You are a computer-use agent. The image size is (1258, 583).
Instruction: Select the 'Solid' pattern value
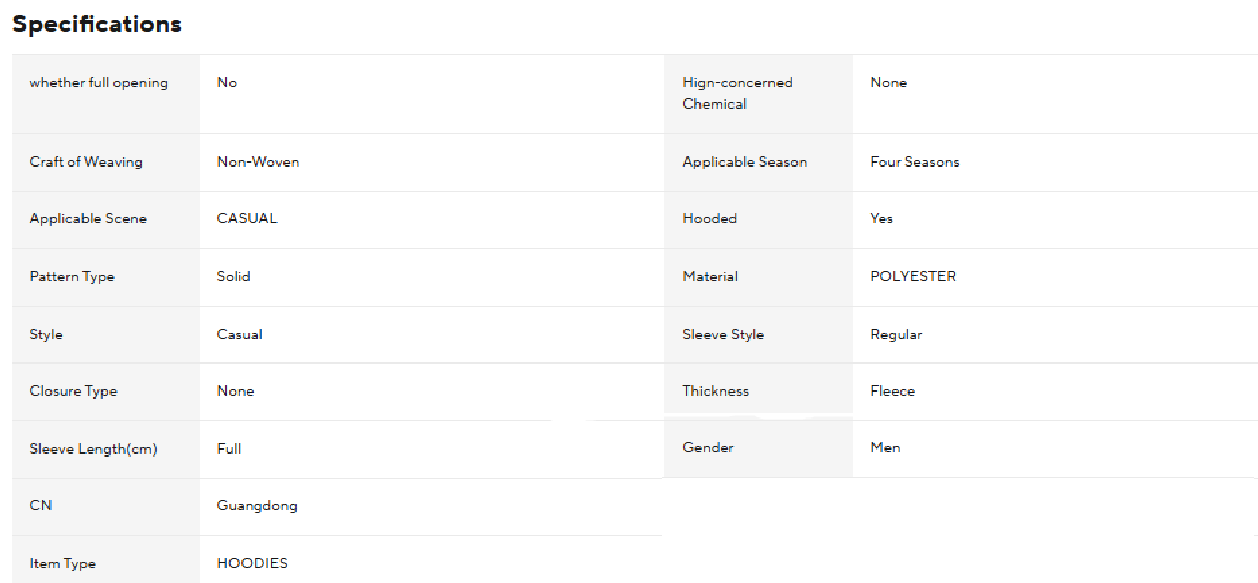coord(234,277)
